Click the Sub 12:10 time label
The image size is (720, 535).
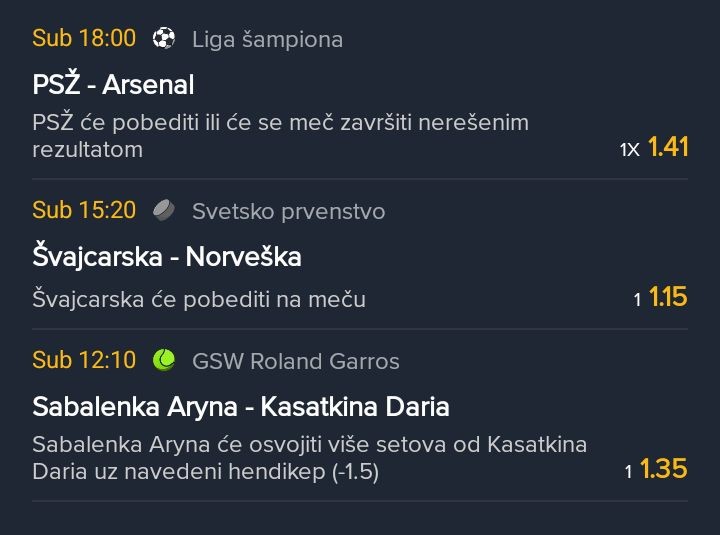(84, 360)
